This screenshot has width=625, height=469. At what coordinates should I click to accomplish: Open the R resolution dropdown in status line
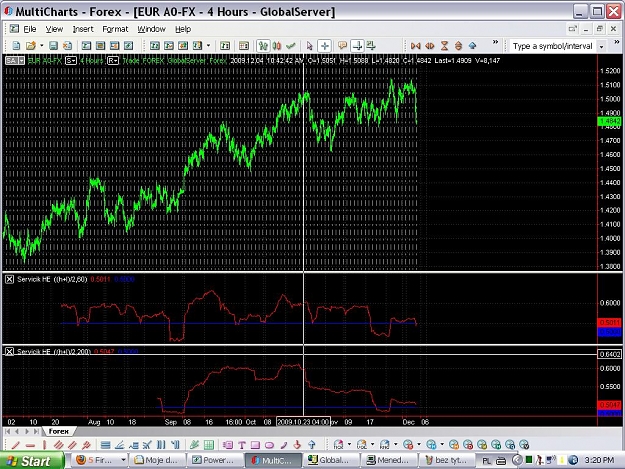pos(113,61)
